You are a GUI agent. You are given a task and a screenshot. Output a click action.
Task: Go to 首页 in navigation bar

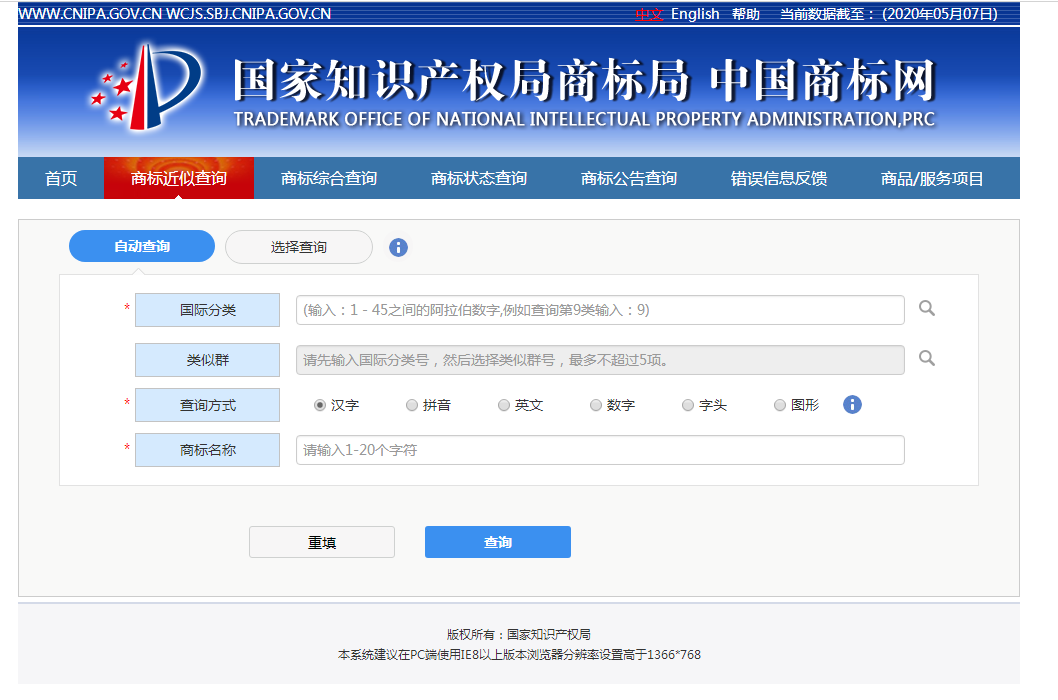[x=61, y=178]
